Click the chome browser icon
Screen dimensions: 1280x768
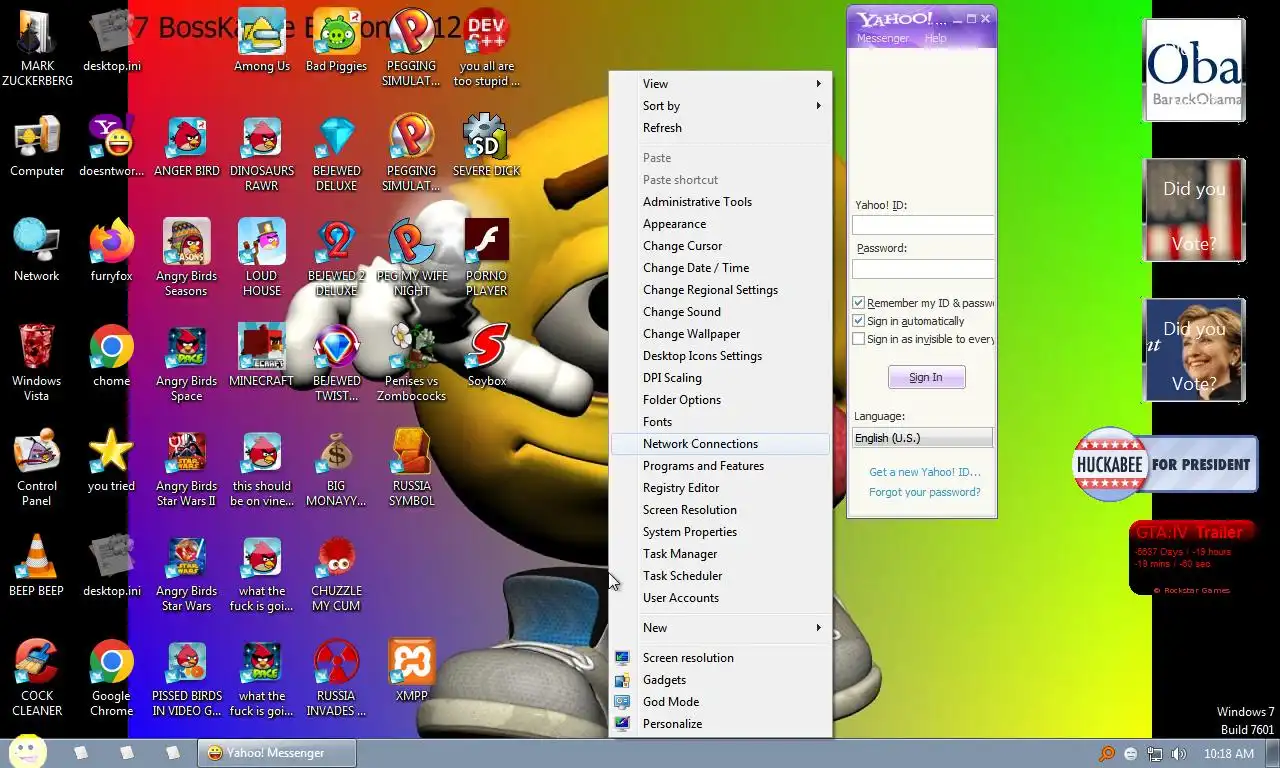[x=111, y=357]
